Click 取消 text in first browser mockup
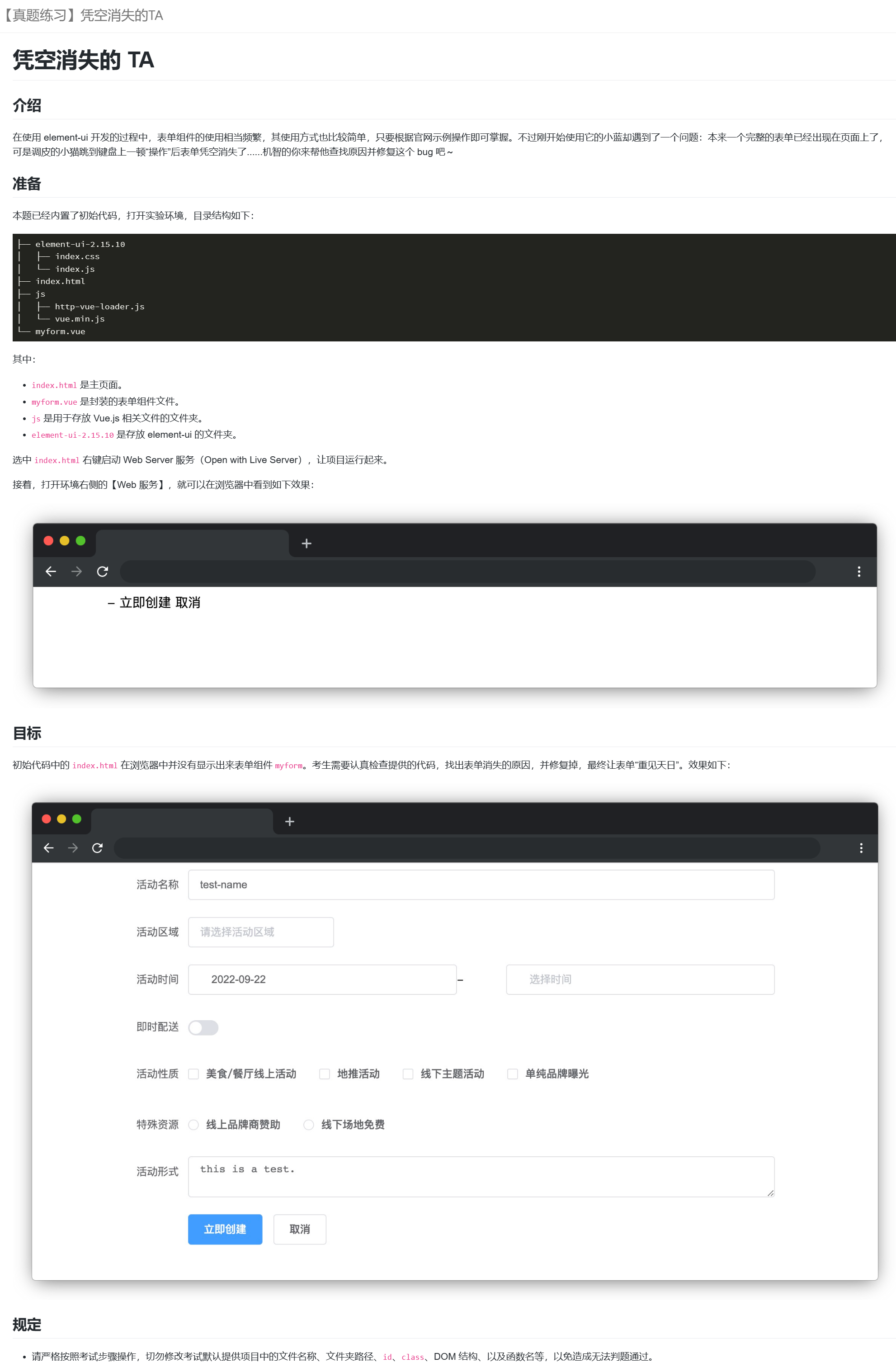The height and width of the screenshot is (1372, 896). coord(188,602)
